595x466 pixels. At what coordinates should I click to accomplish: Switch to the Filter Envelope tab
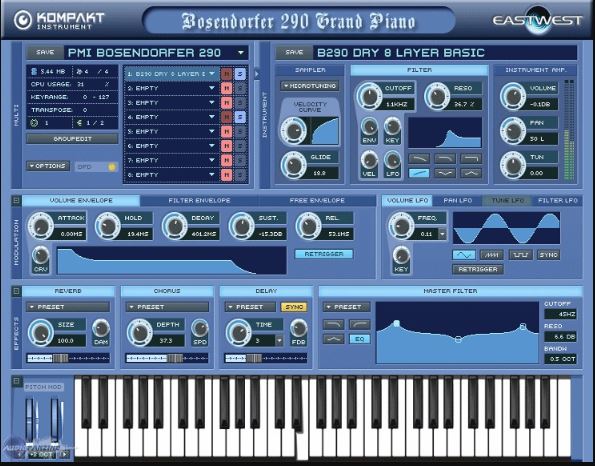199,200
